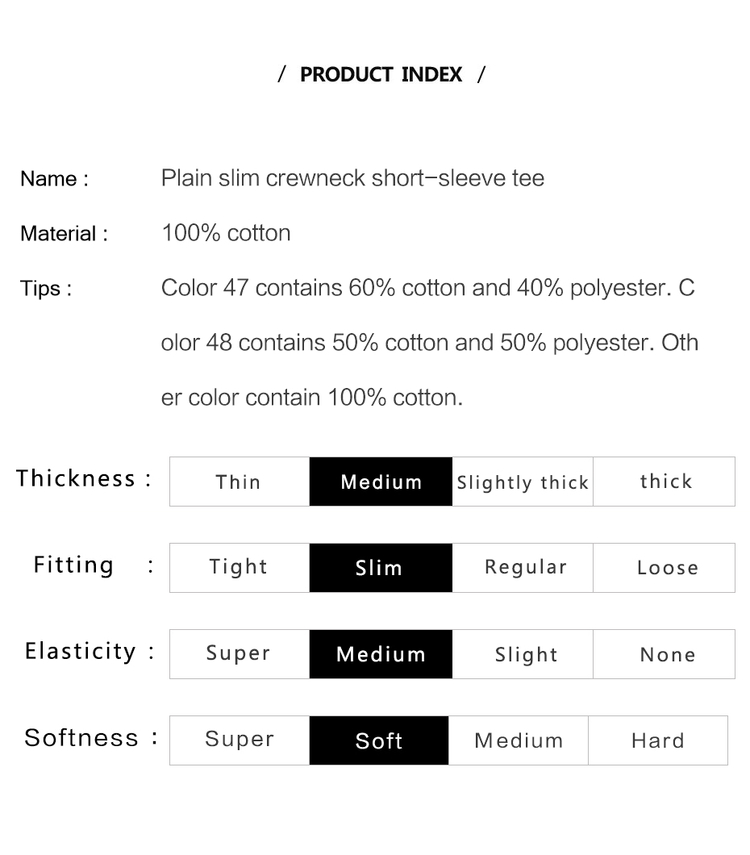Select Super softness option
The width and height of the screenshot is (750, 855).
[x=239, y=740]
